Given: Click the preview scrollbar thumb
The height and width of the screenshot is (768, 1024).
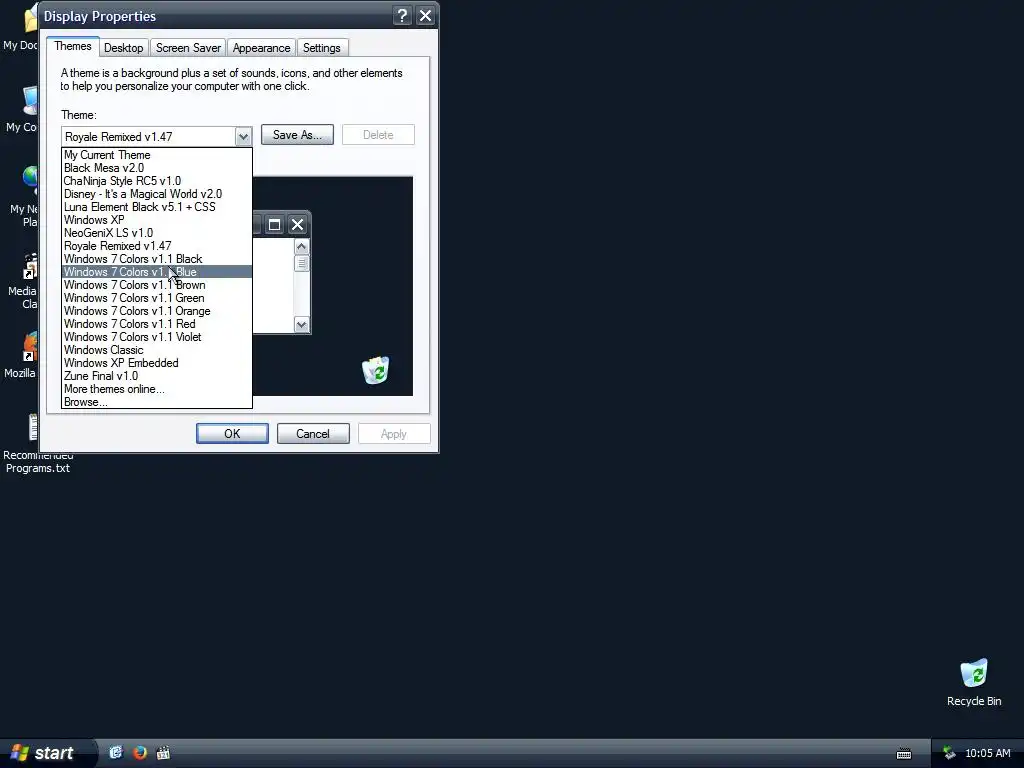Looking at the screenshot, I should point(301,263).
